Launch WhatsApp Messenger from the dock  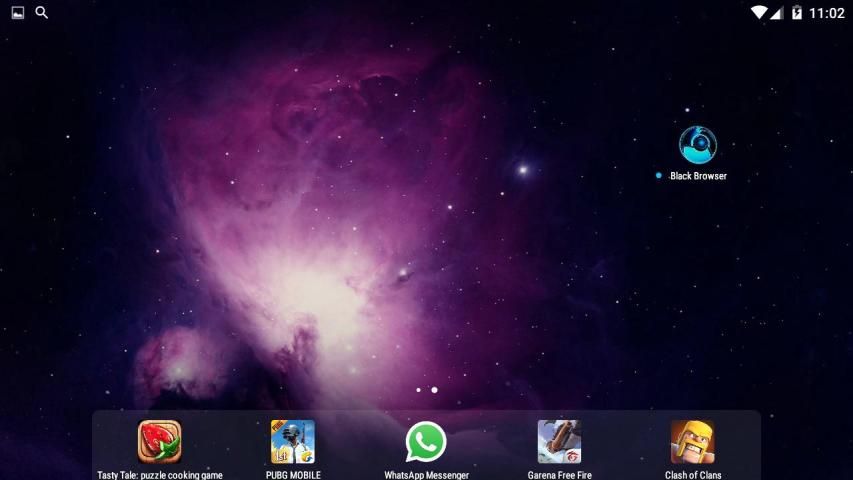point(426,441)
